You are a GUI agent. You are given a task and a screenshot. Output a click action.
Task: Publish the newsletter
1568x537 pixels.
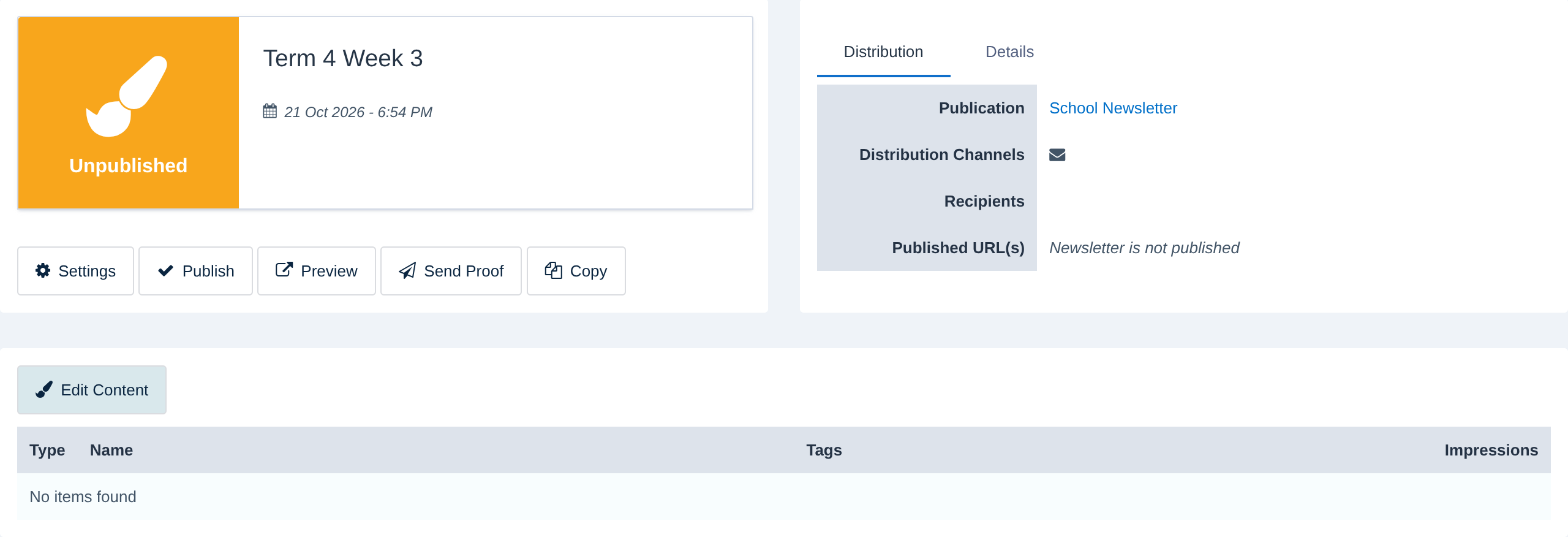pos(195,271)
